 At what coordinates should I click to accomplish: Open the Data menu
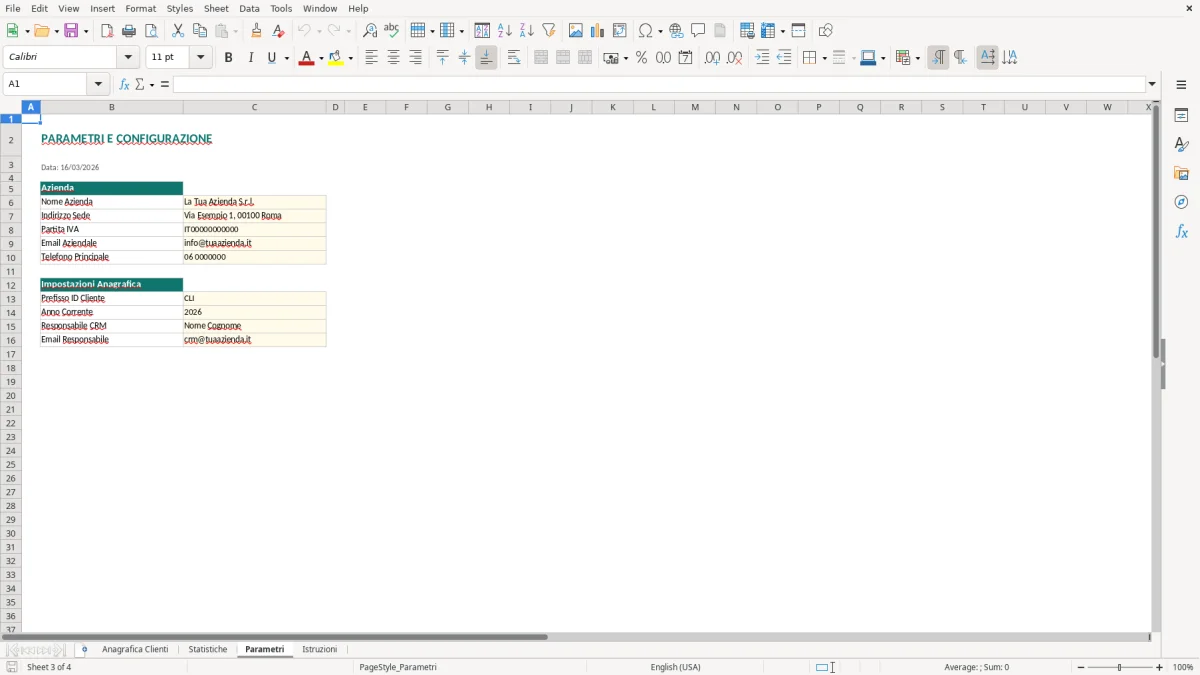coord(249,8)
